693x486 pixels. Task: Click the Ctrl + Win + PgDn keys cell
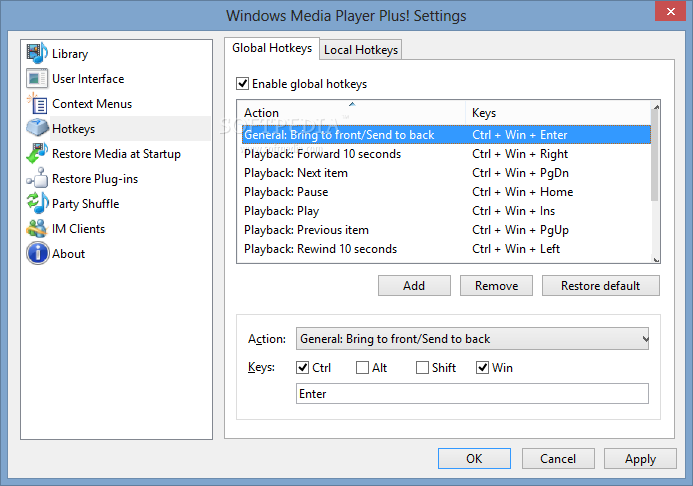(x=520, y=173)
